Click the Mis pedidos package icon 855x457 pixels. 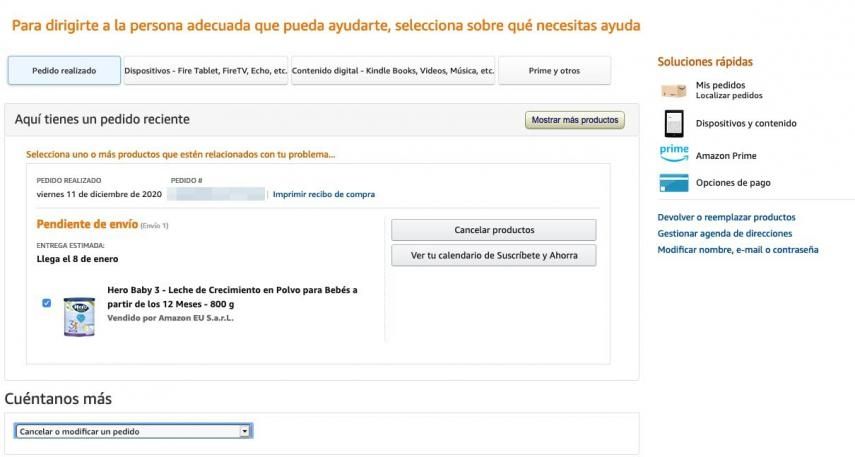[673, 91]
